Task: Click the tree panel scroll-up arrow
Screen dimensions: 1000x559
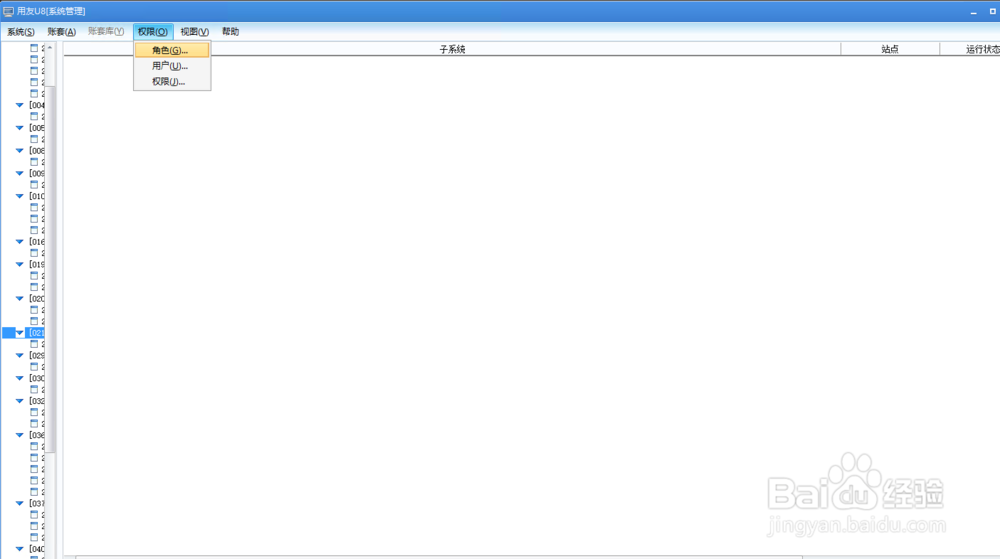Action: pyautogui.click(x=50, y=48)
